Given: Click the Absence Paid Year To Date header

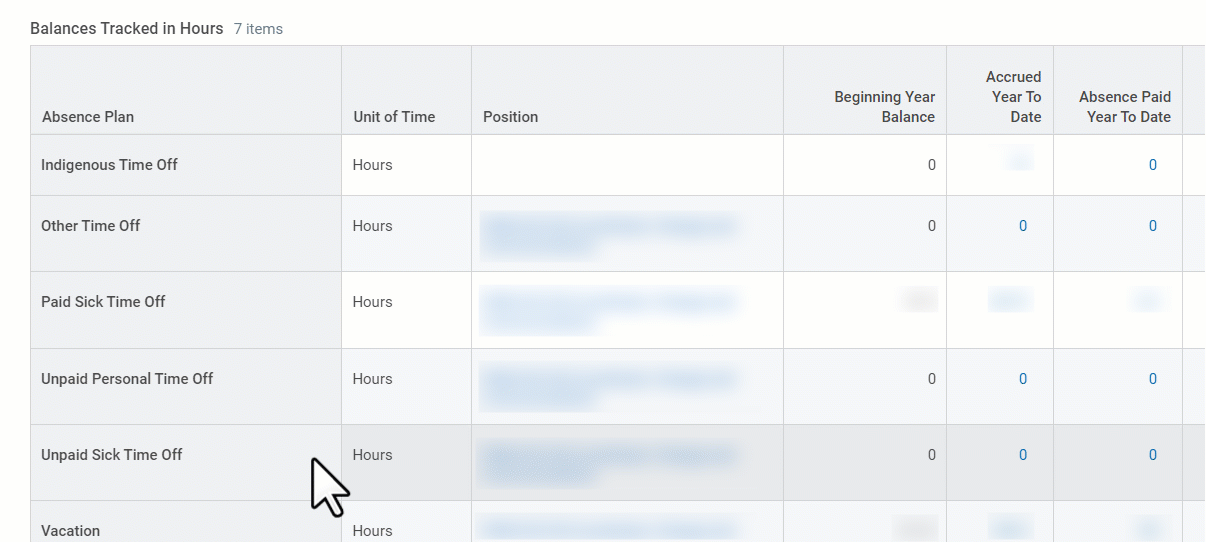Looking at the screenshot, I should click(1124, 107).
